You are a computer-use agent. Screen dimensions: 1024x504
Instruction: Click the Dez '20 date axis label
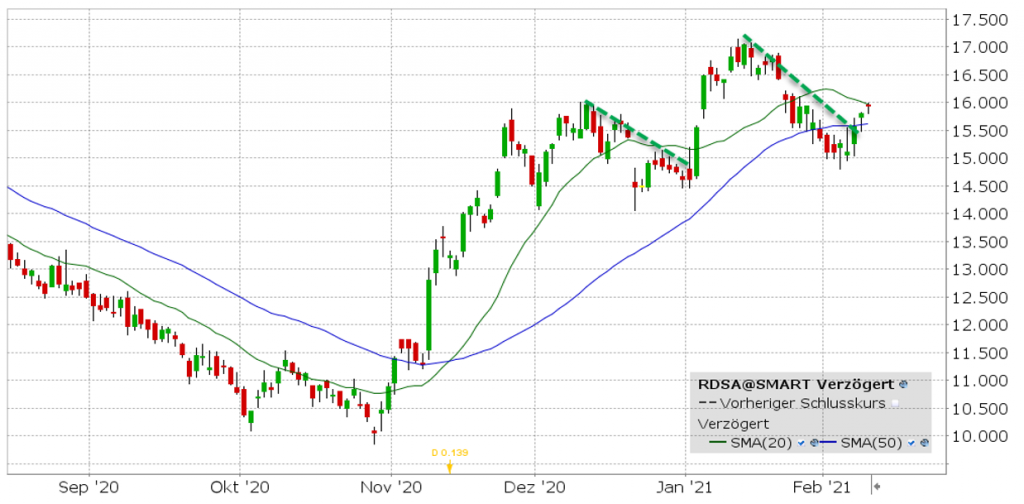click(534, 487)
